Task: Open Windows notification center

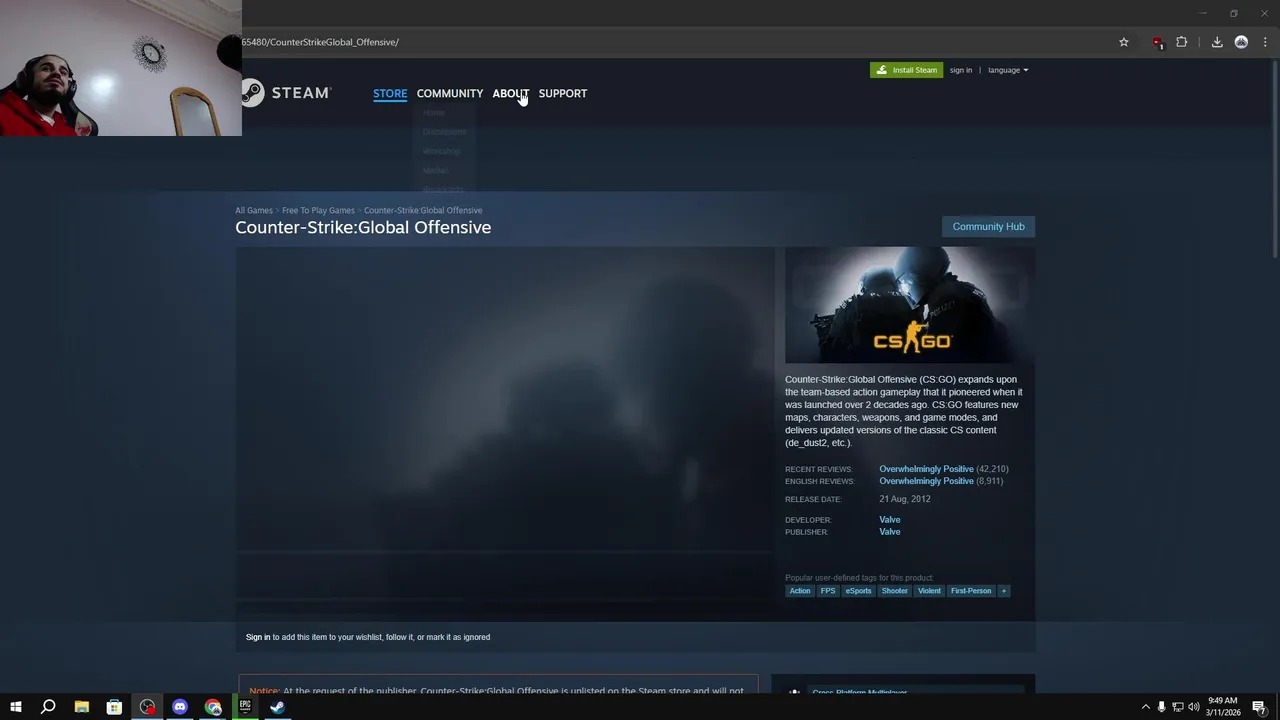Action: coord(1259,707)
